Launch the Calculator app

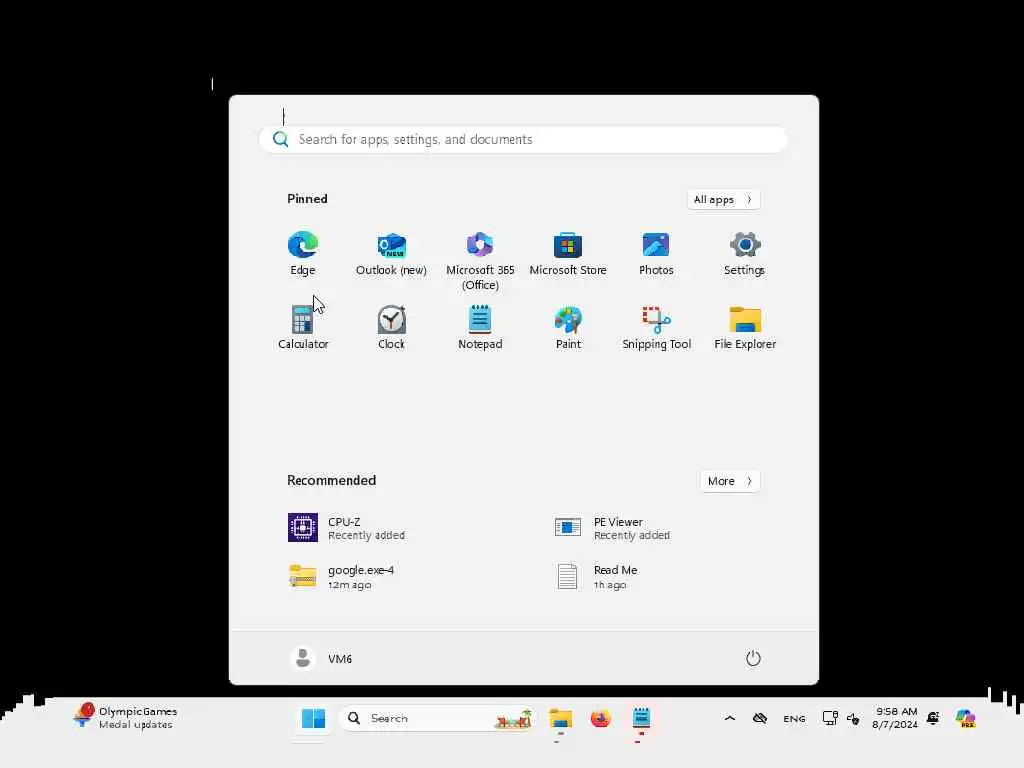point(302,327)
